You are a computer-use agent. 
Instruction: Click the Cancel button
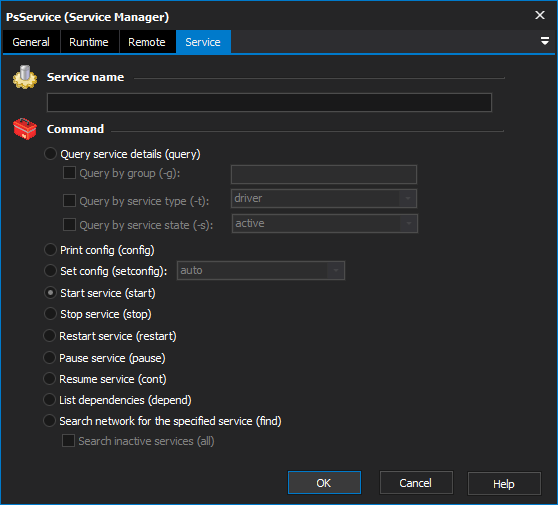(x=416, y=483)
